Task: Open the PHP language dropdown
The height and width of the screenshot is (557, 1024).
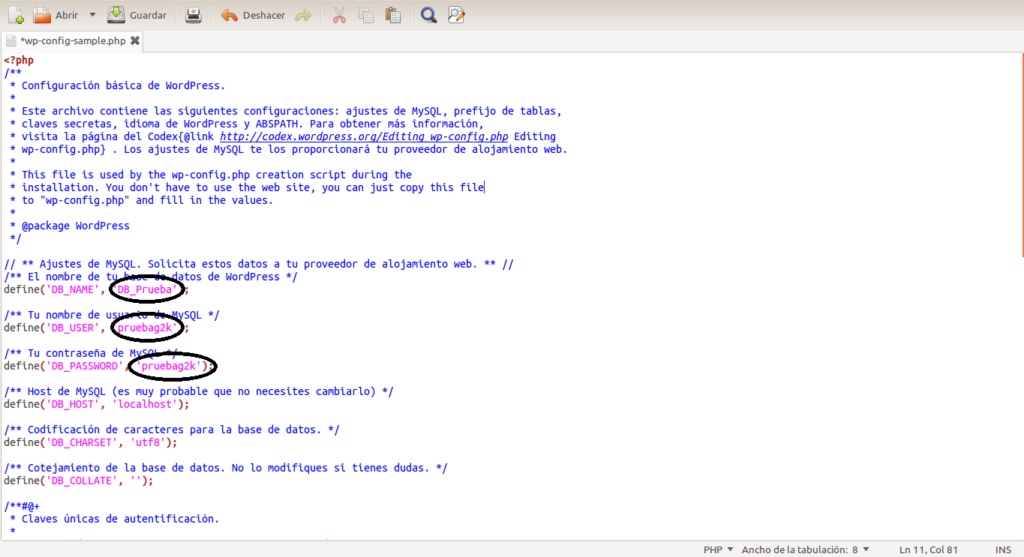Action: pyautogui.click(x=718, y=550)
